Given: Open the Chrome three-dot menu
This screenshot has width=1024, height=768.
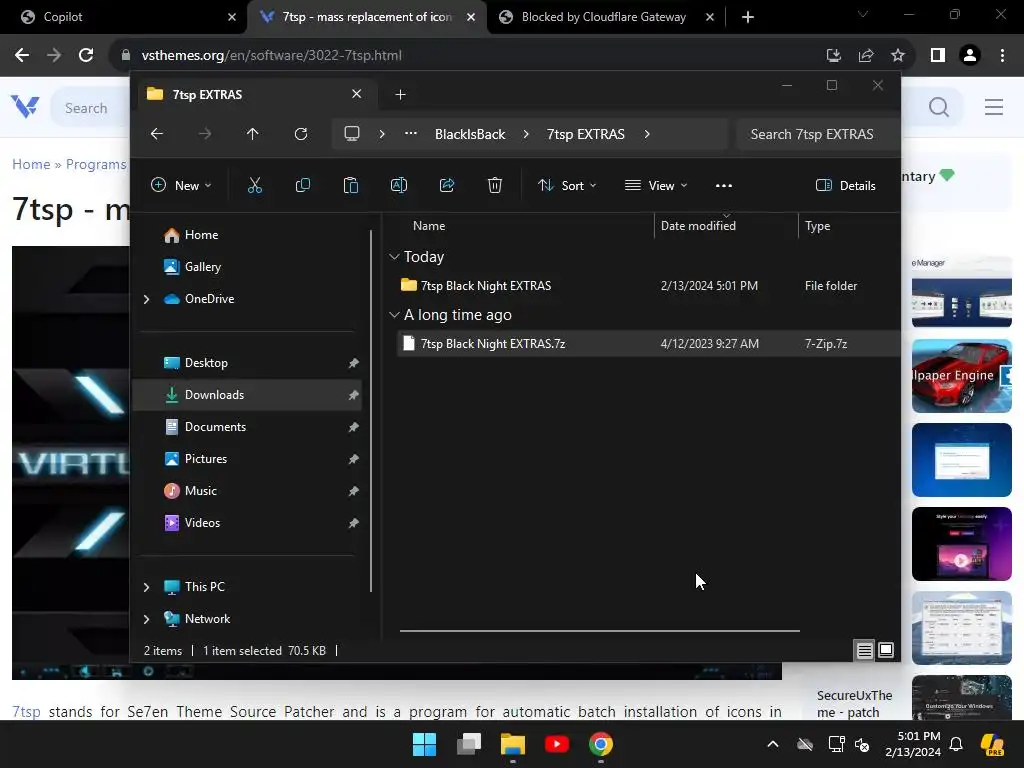Looking at the screenshot, I should [1002, 56].
